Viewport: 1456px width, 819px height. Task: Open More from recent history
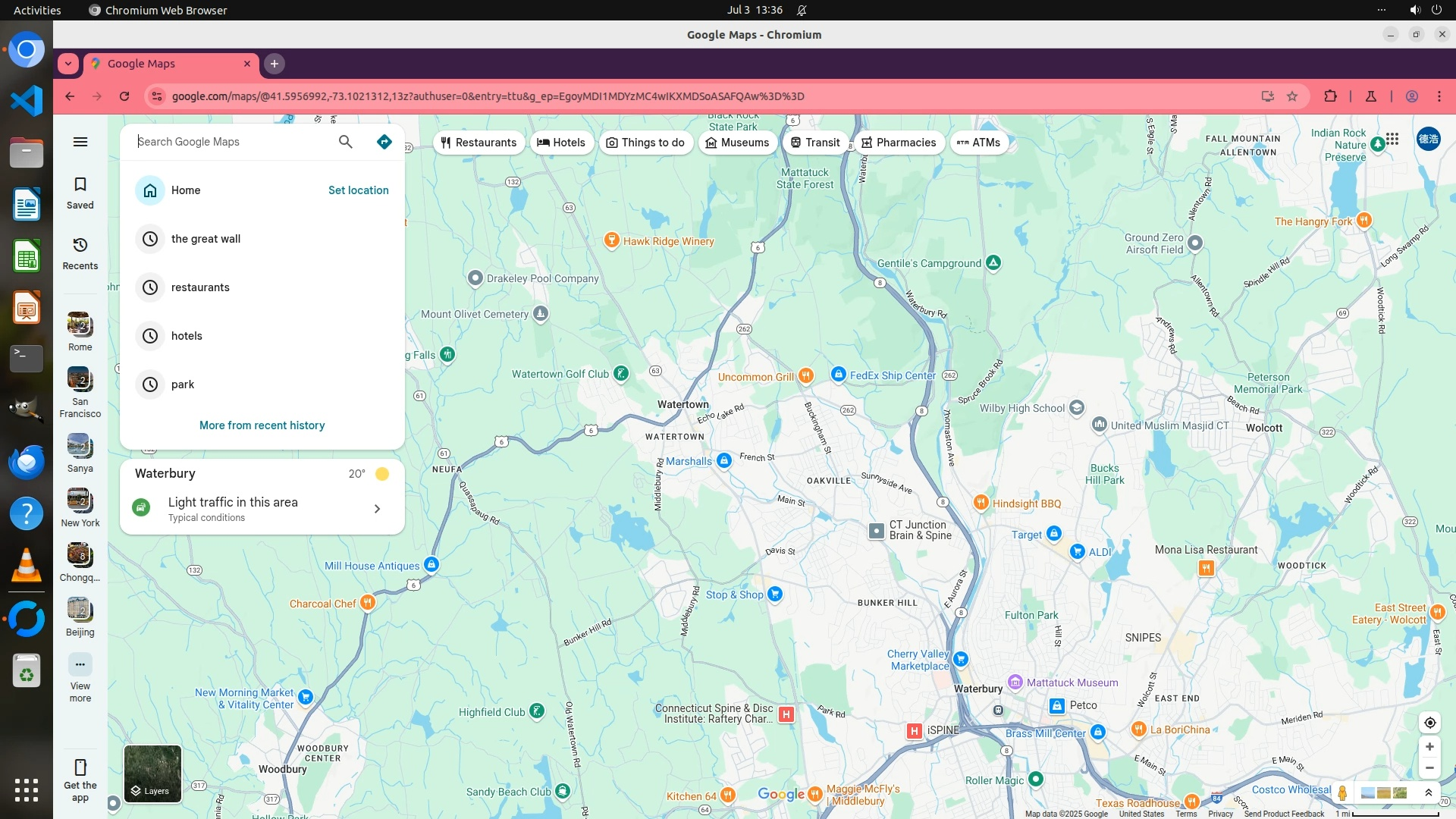coord(262,425)
